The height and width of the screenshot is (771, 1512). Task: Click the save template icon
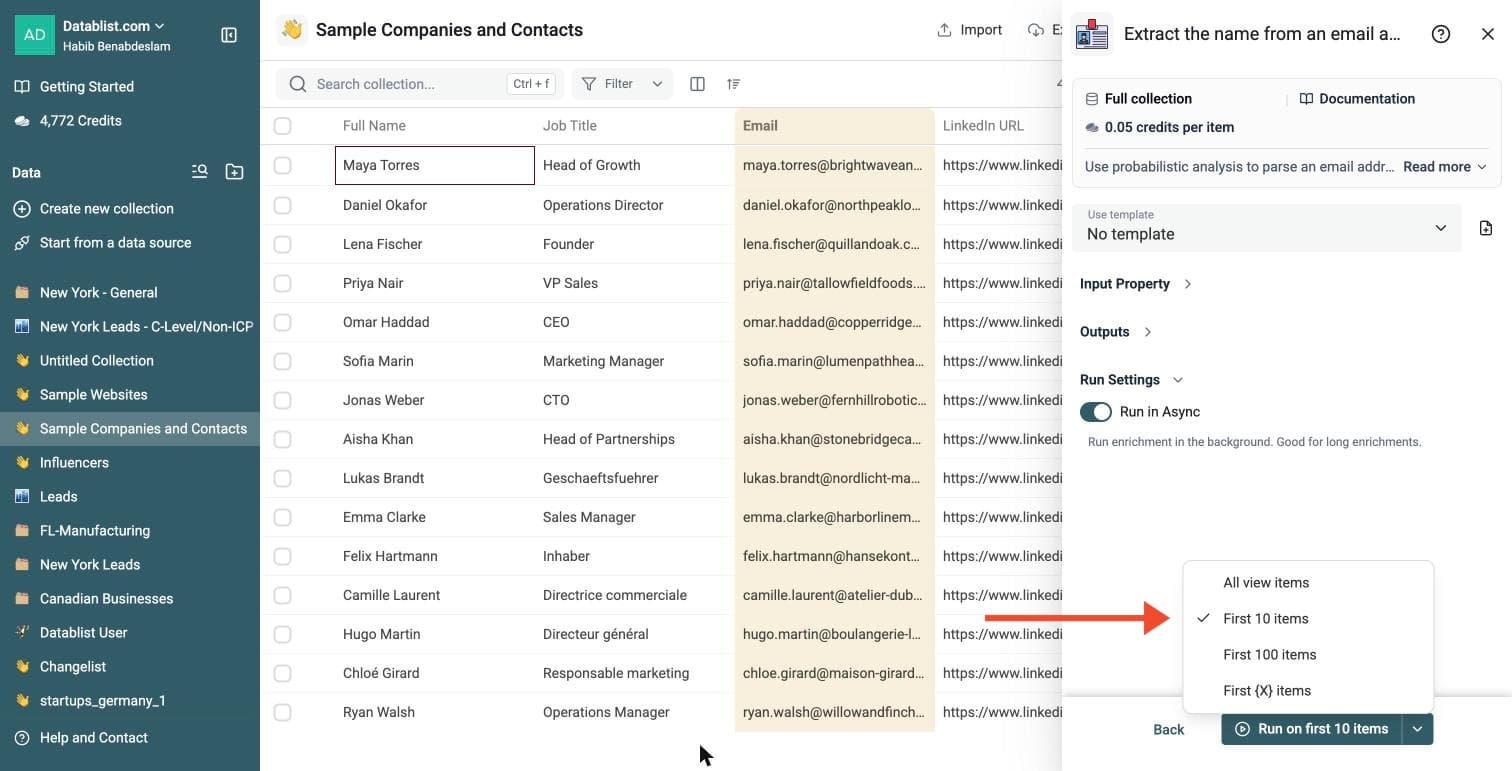point(1486,228)
